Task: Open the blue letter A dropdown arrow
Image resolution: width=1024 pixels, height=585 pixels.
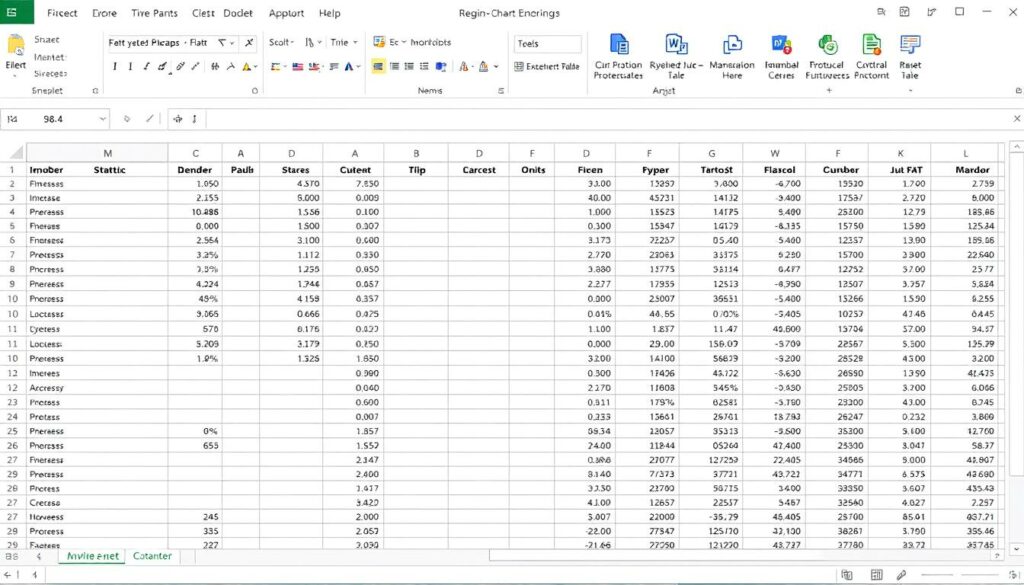Action: coord(359,67)
